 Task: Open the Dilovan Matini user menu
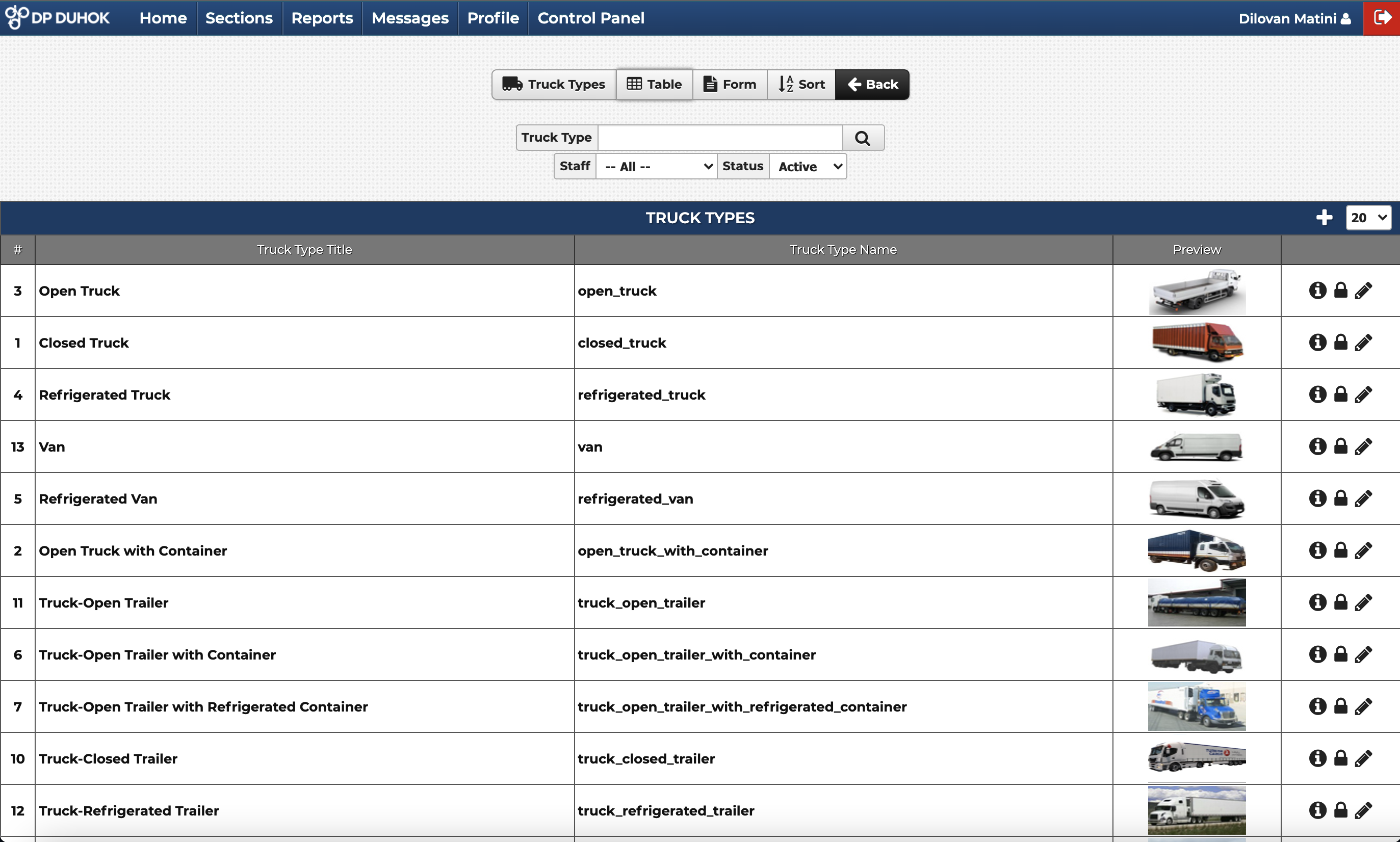tap(1294, 19)
